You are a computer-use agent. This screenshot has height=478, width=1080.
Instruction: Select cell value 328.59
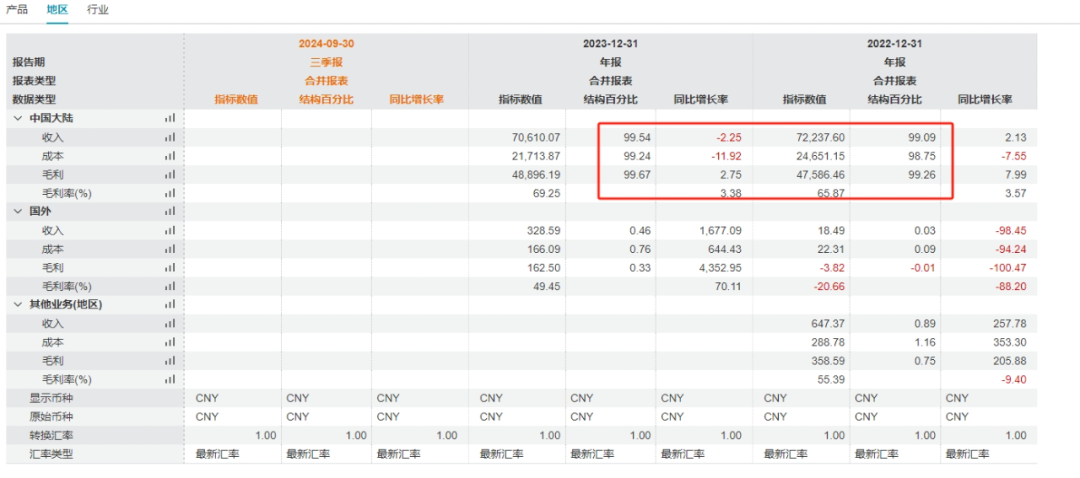(x=544, y=231)
